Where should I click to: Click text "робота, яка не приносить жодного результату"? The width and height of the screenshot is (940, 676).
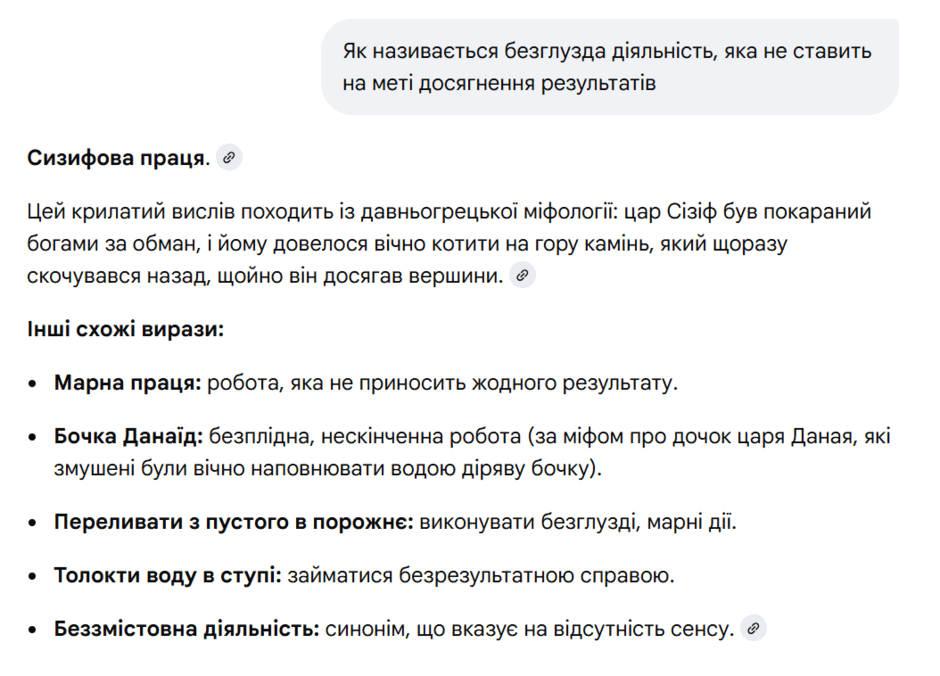click(x=442, y=383)
